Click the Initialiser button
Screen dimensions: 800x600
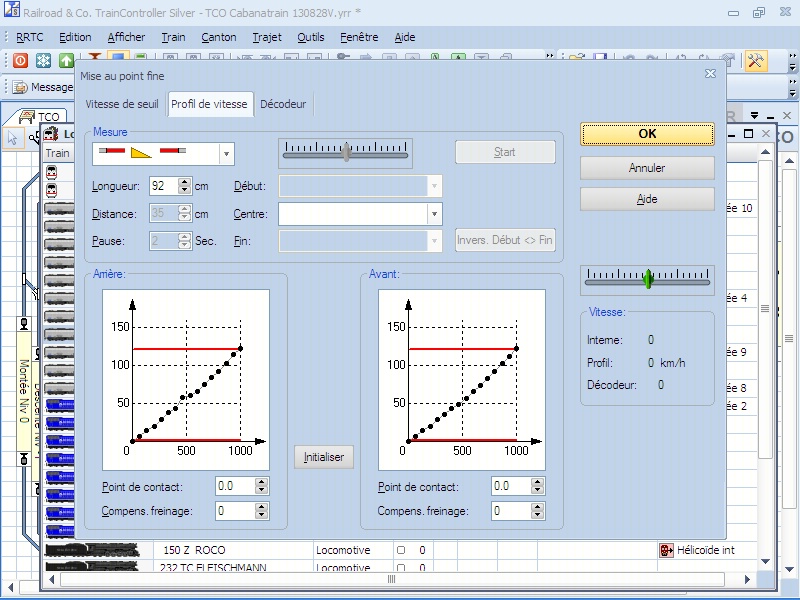click(323, 457)
